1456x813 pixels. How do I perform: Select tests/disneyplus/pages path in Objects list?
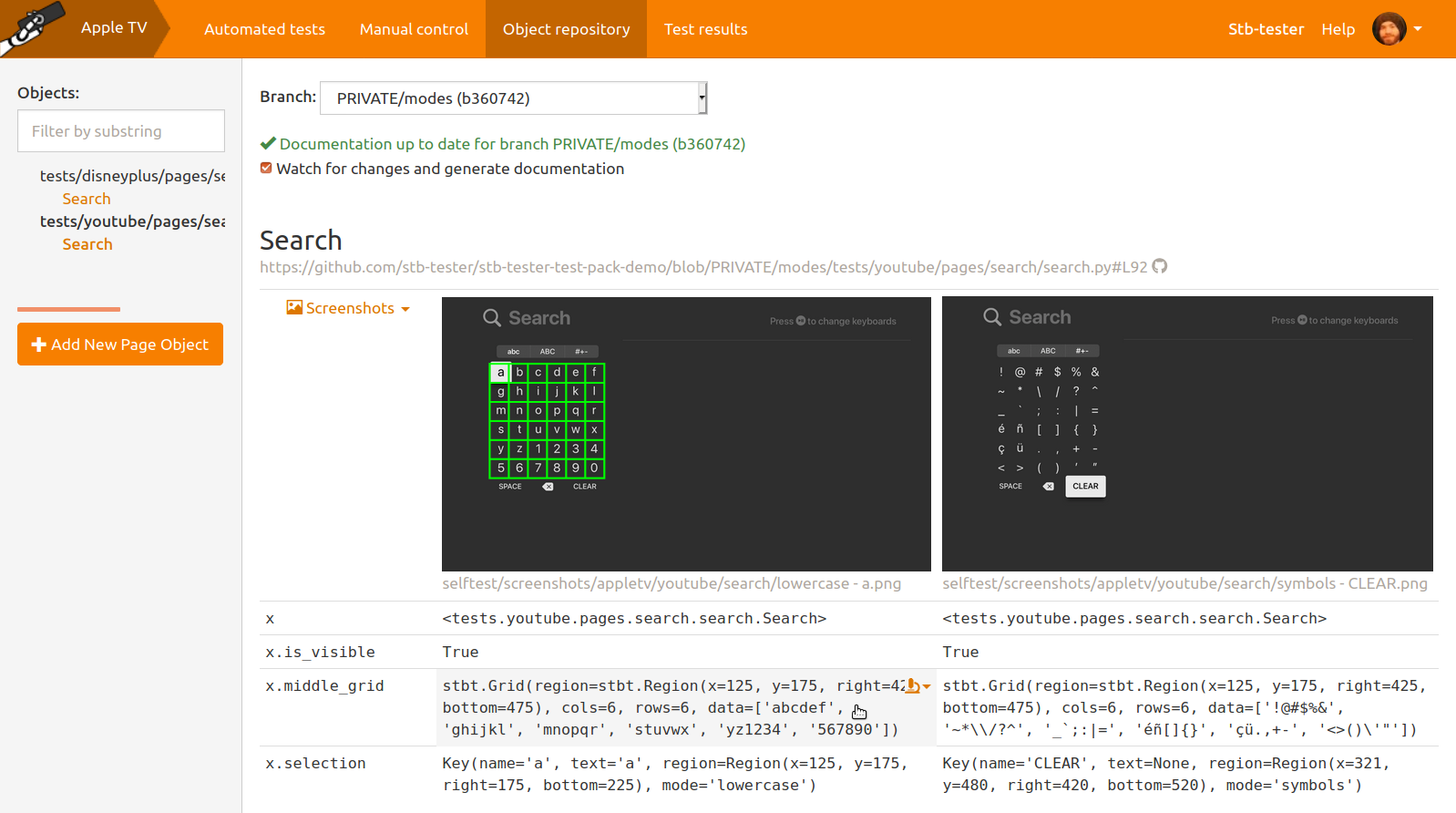point(132,176)
